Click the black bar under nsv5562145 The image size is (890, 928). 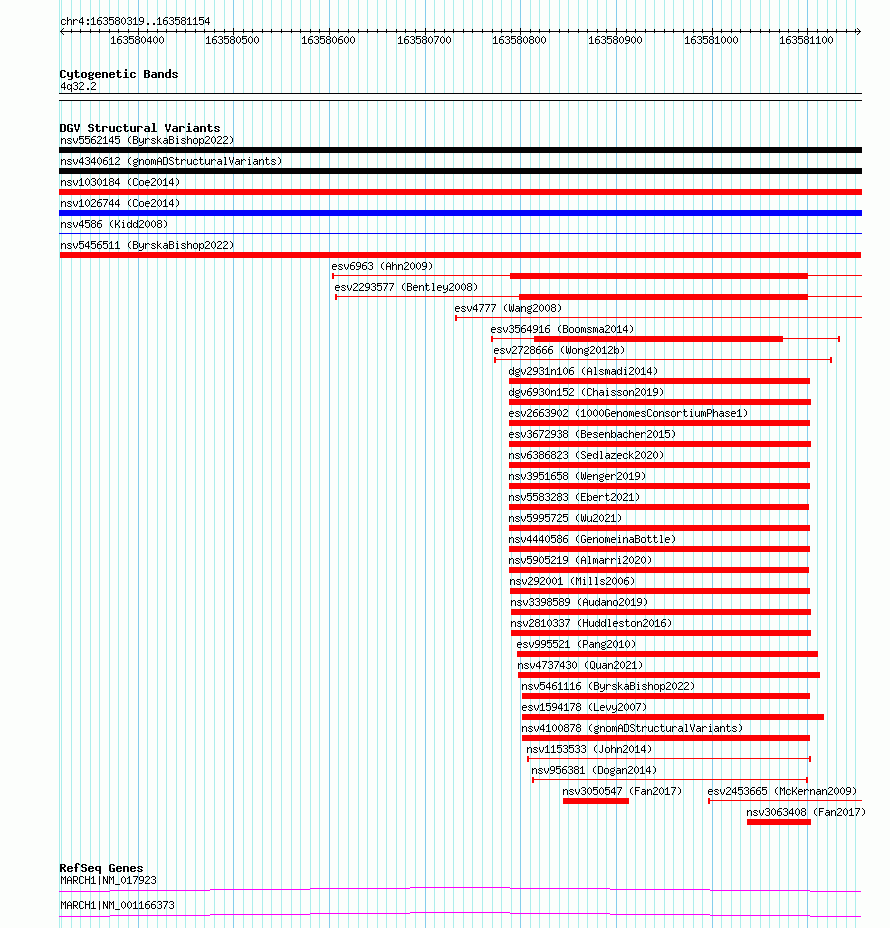[x=460, y=150]
